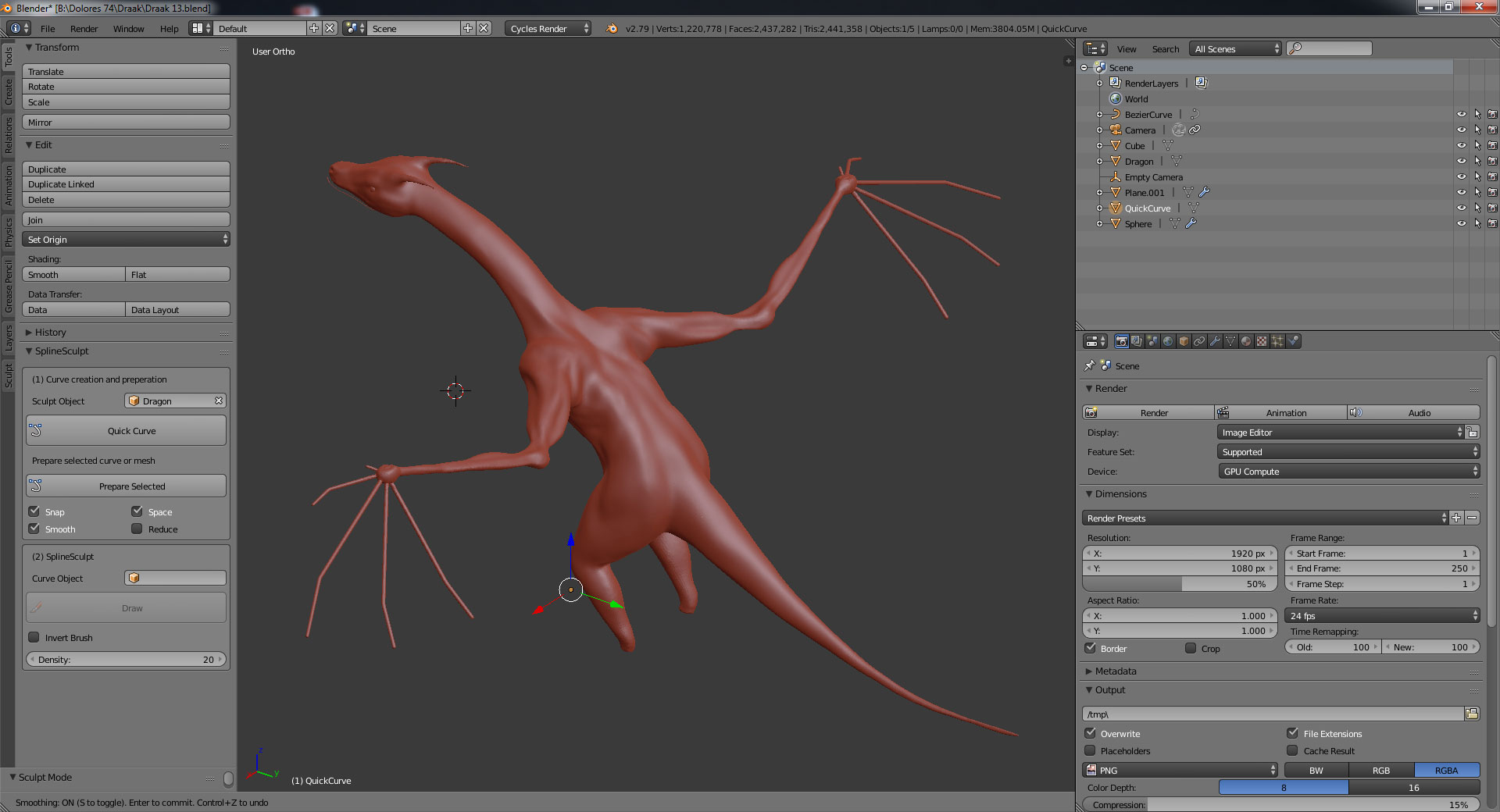Uncheck the Overwrite output option
The height and width of the screenshot is (812, 1500).
pos(1091,733)
